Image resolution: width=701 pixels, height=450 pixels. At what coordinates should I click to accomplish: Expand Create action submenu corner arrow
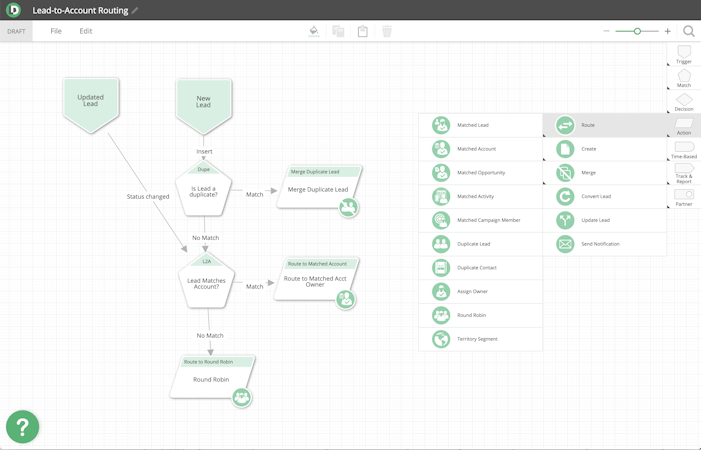pos(545,159)
